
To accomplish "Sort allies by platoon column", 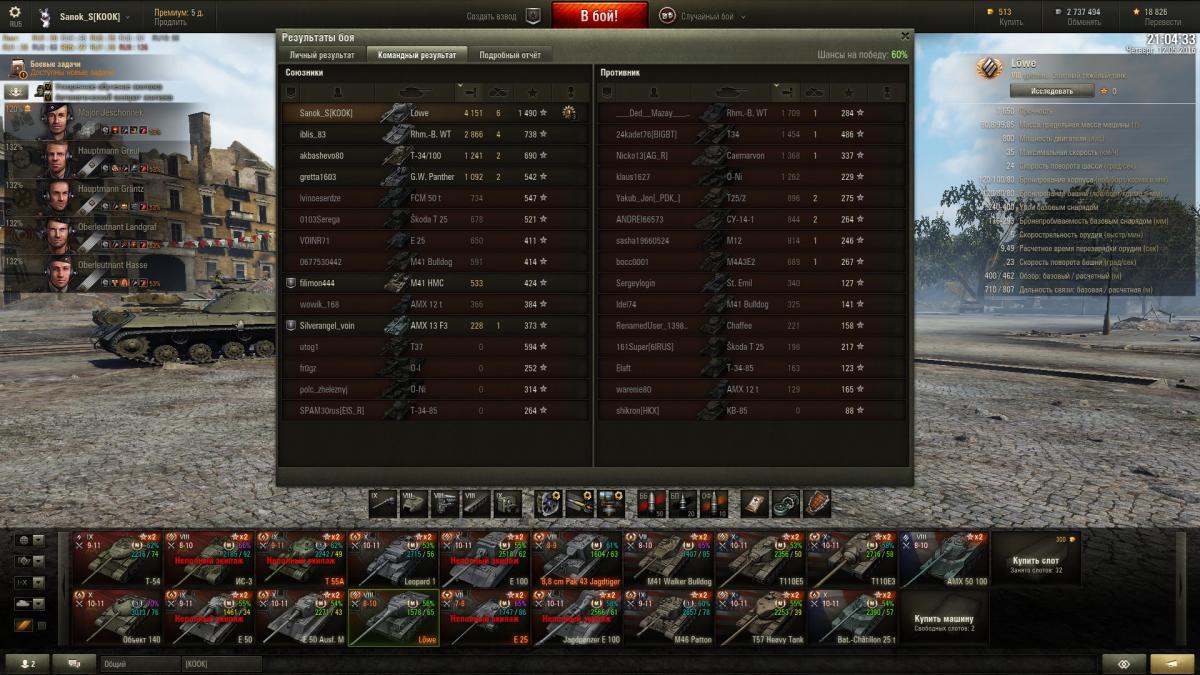I will [290, 92].
